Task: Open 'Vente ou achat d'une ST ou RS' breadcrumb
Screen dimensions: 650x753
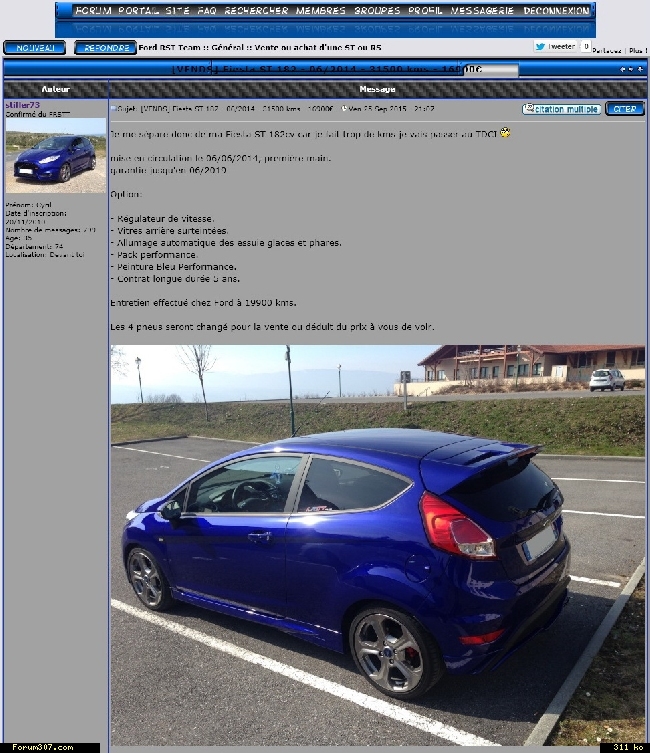Action: pyautogui.click(x=318, y=48)
